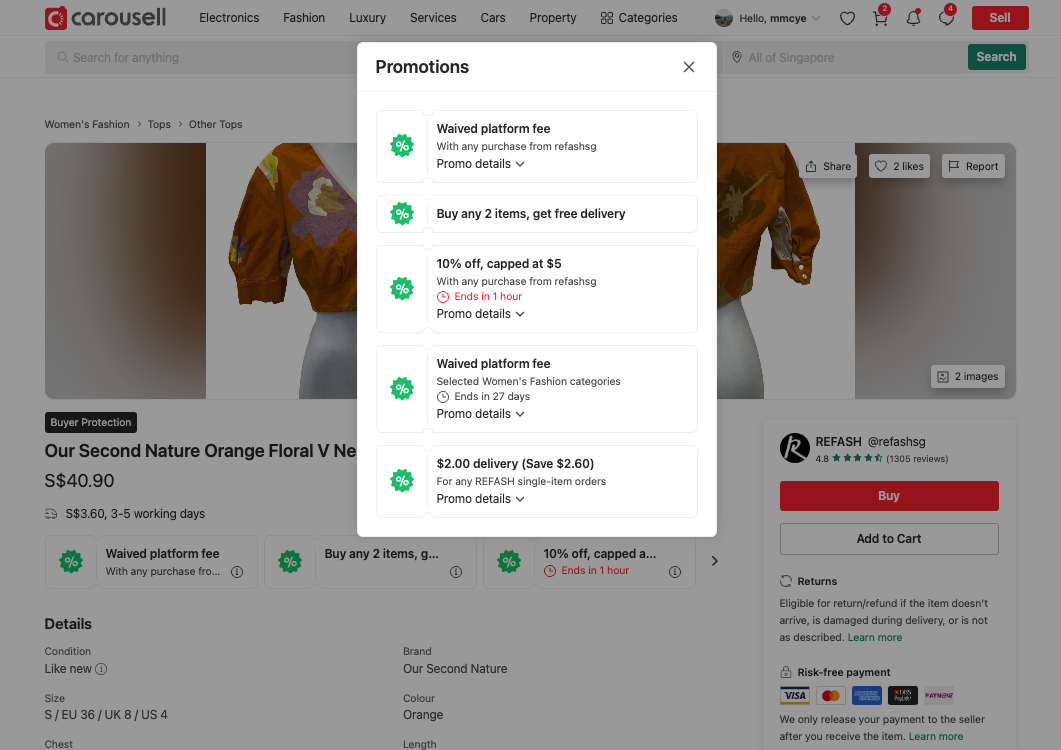
Task: Click the 10% off, capped at $5 promo title
Action: 499,264
